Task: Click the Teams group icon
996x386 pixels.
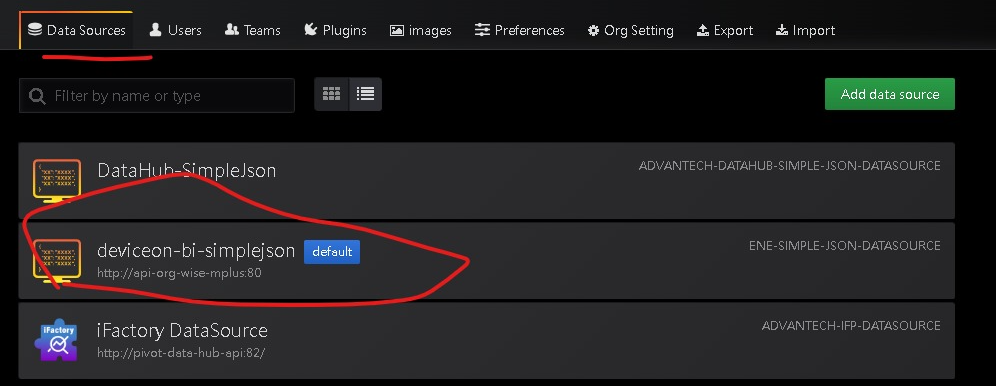Action: click(232, 30)
